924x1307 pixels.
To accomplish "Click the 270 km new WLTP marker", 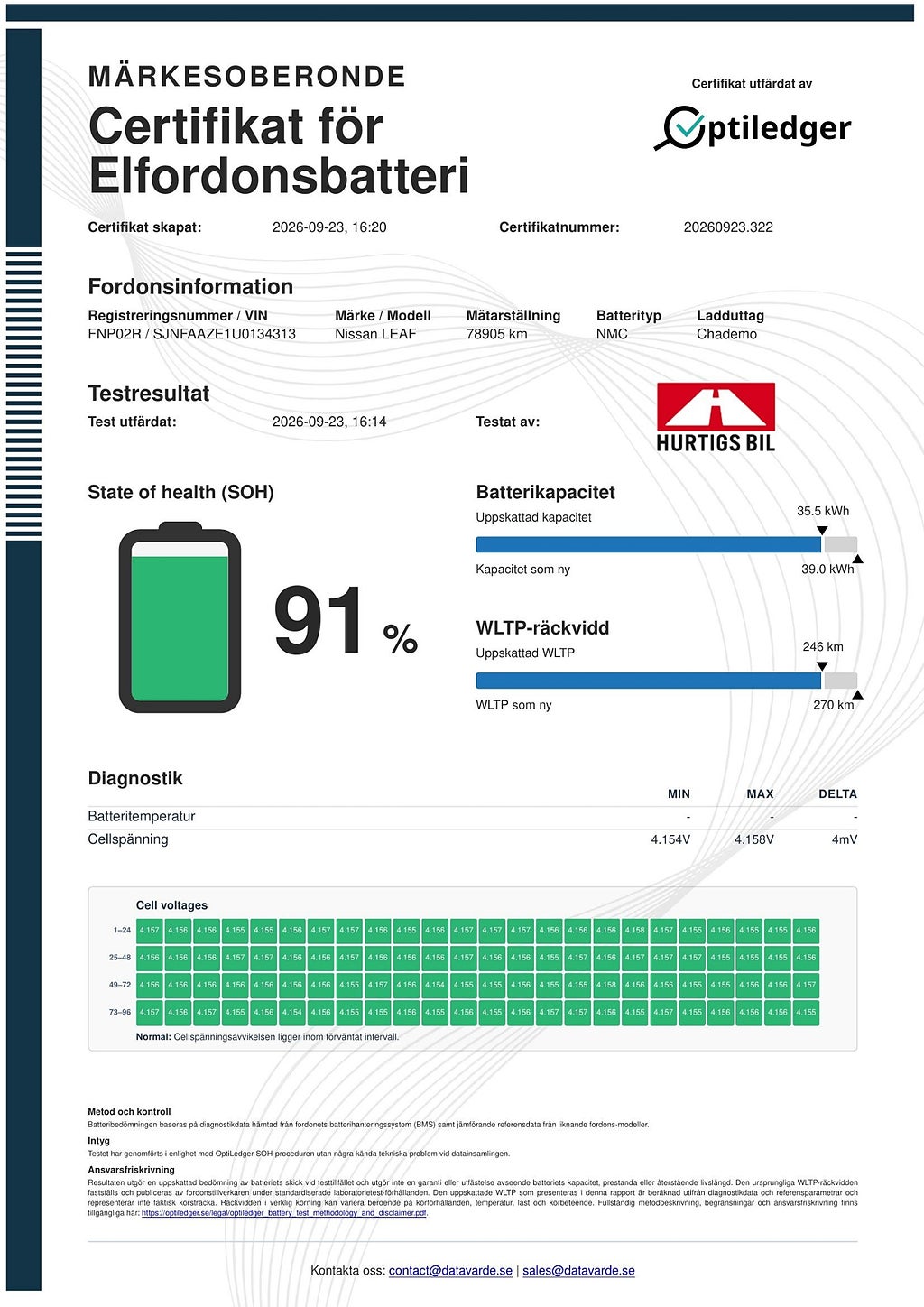I will [857, 695].
